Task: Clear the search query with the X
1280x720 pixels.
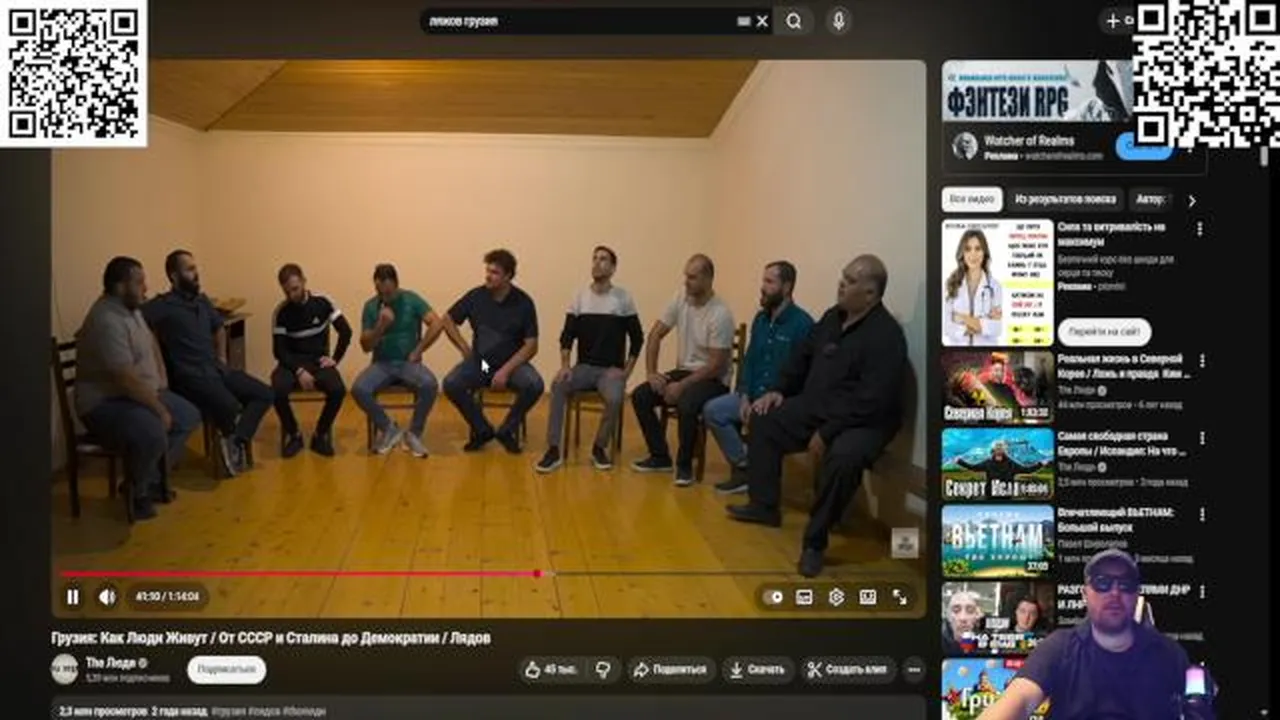Action: (763, 21)
